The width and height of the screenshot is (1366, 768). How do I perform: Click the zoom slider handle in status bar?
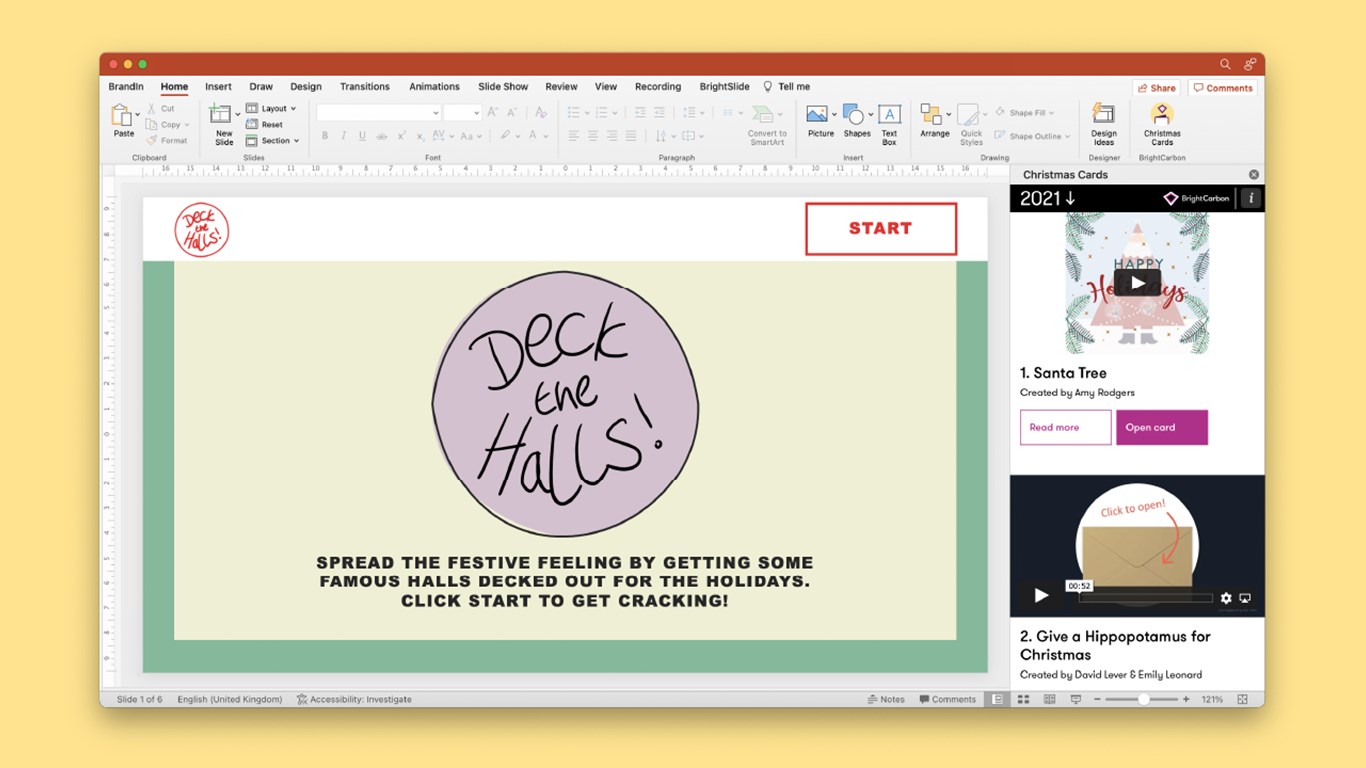click(x=1144, y=700)
